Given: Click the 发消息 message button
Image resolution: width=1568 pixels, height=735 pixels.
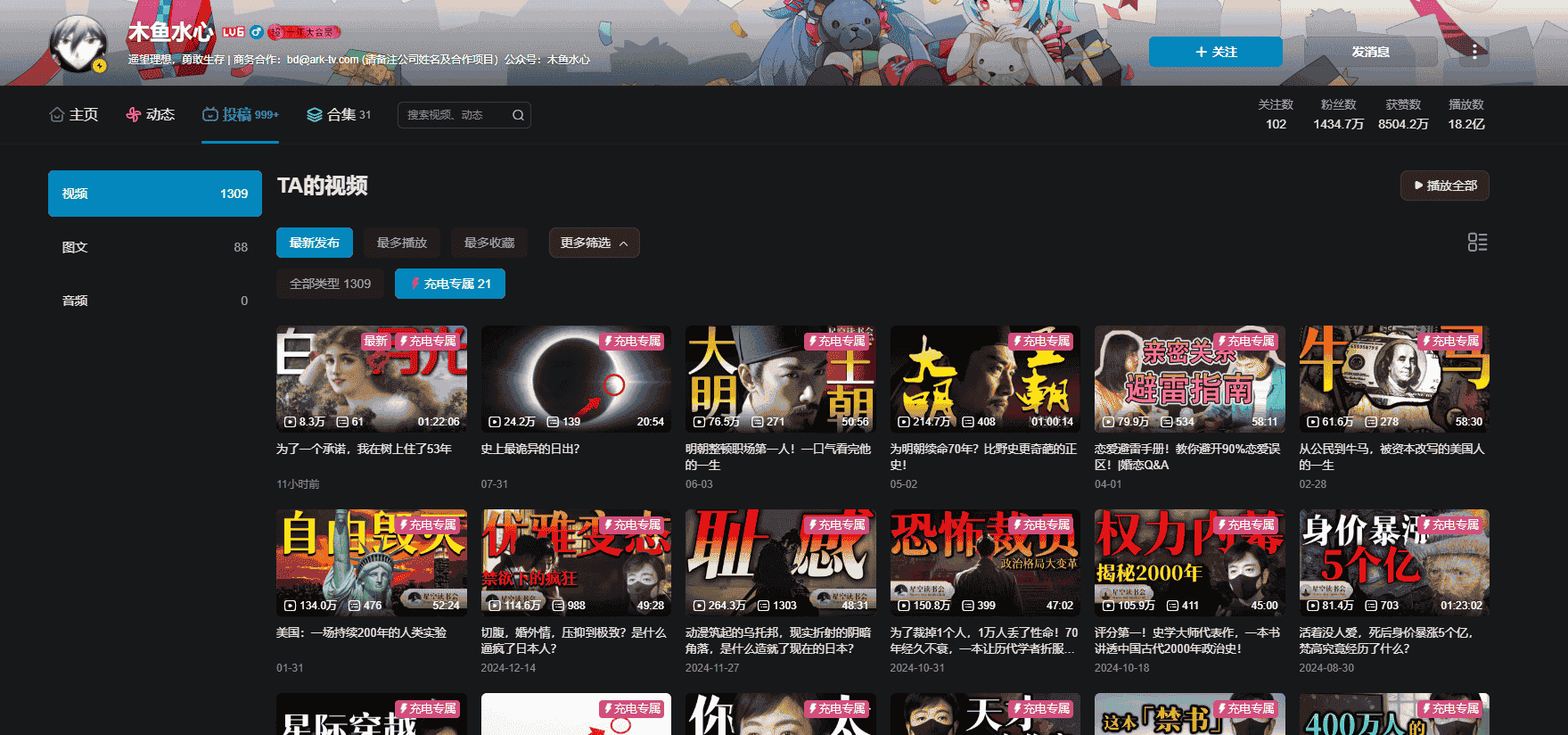Looking at the screenshot, I should coord(1370,52).
